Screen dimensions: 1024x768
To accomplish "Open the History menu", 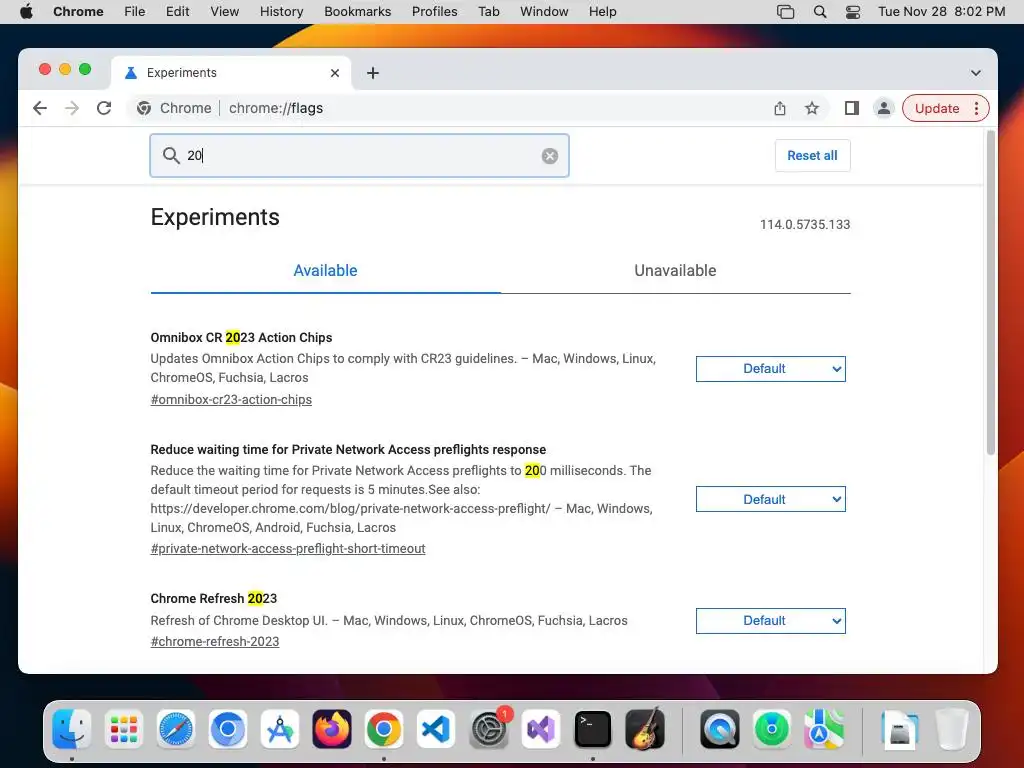I will tap(281, 12).
